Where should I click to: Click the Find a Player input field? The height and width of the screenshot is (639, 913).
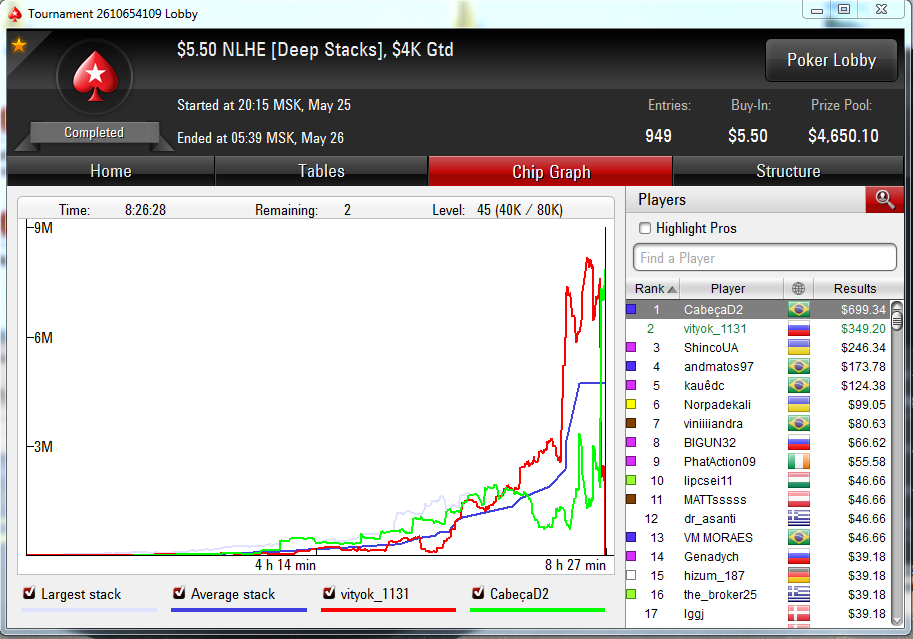point(765,257)
